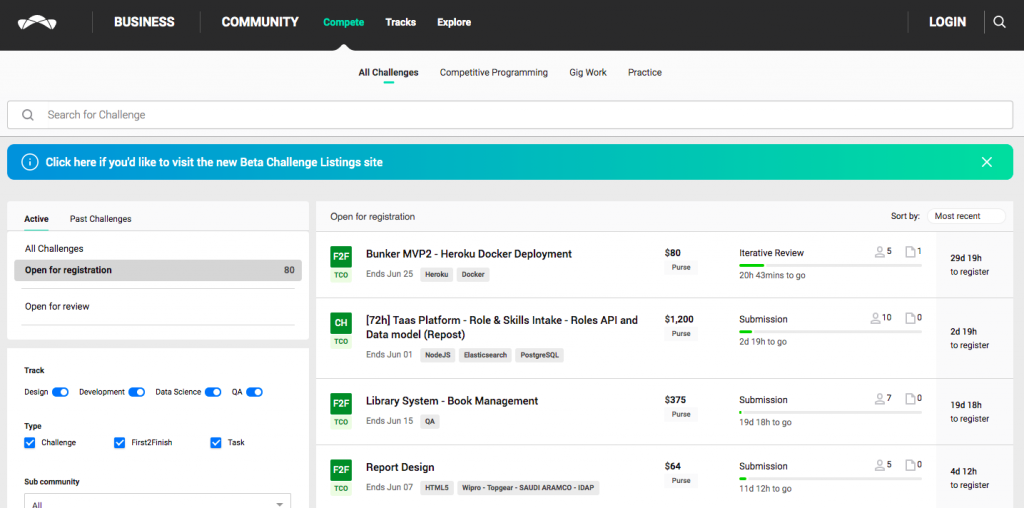Click F2F badge for Report Design challenge

[x=341, y=470]
